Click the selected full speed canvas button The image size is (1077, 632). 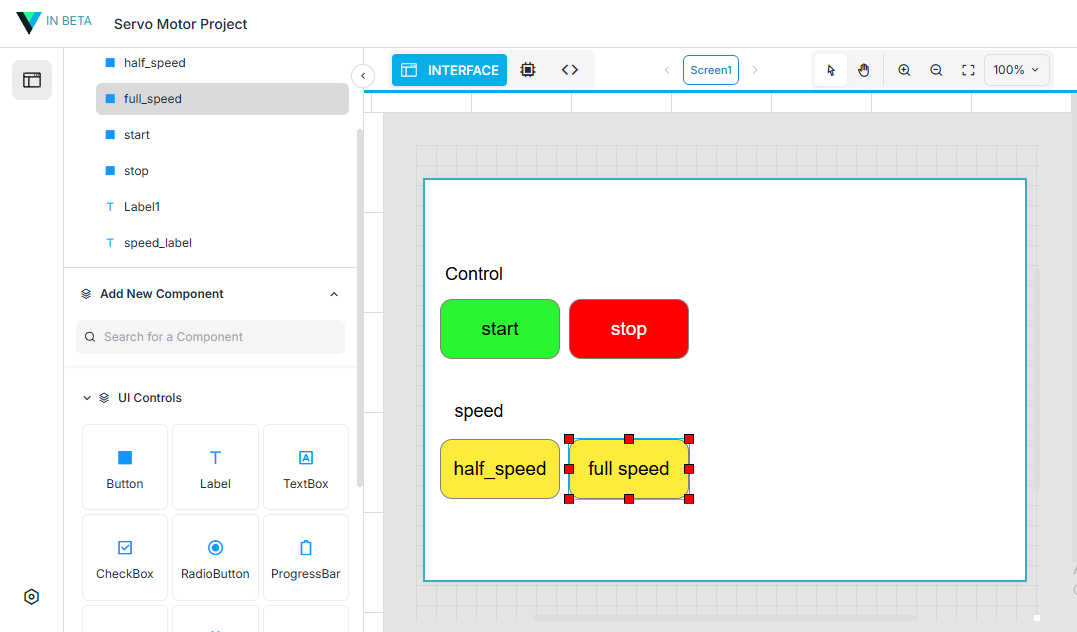628,469
